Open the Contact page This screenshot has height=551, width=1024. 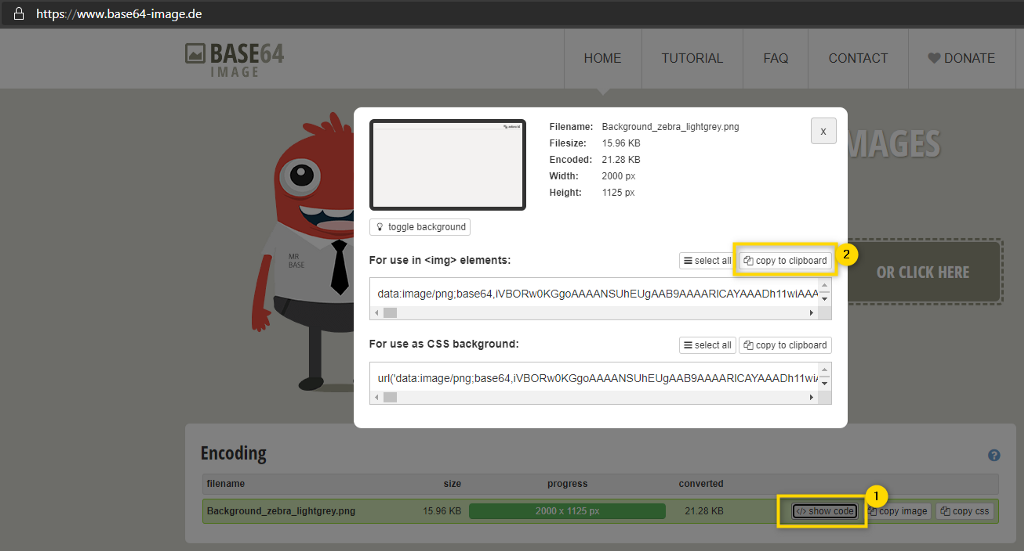pyautogui.click(x=858, y=58)
